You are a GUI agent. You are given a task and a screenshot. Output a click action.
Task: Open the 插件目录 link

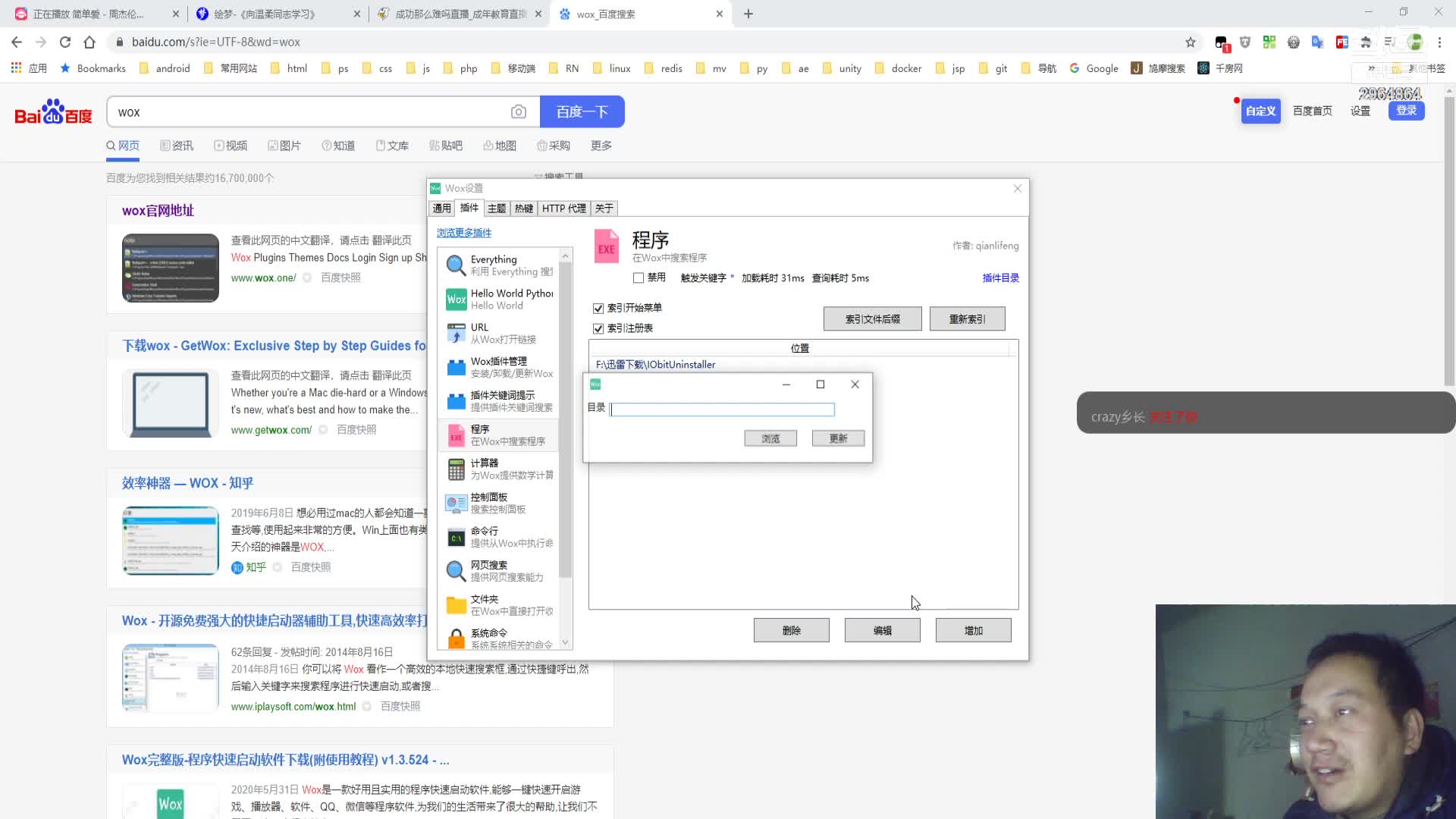pyautogui.click(x=1001, y=278)
